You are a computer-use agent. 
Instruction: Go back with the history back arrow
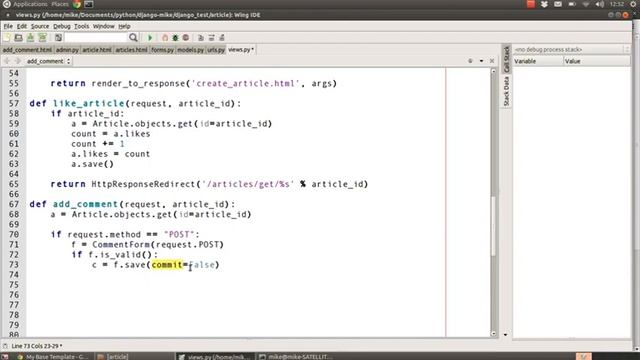[x=7, y=61]
